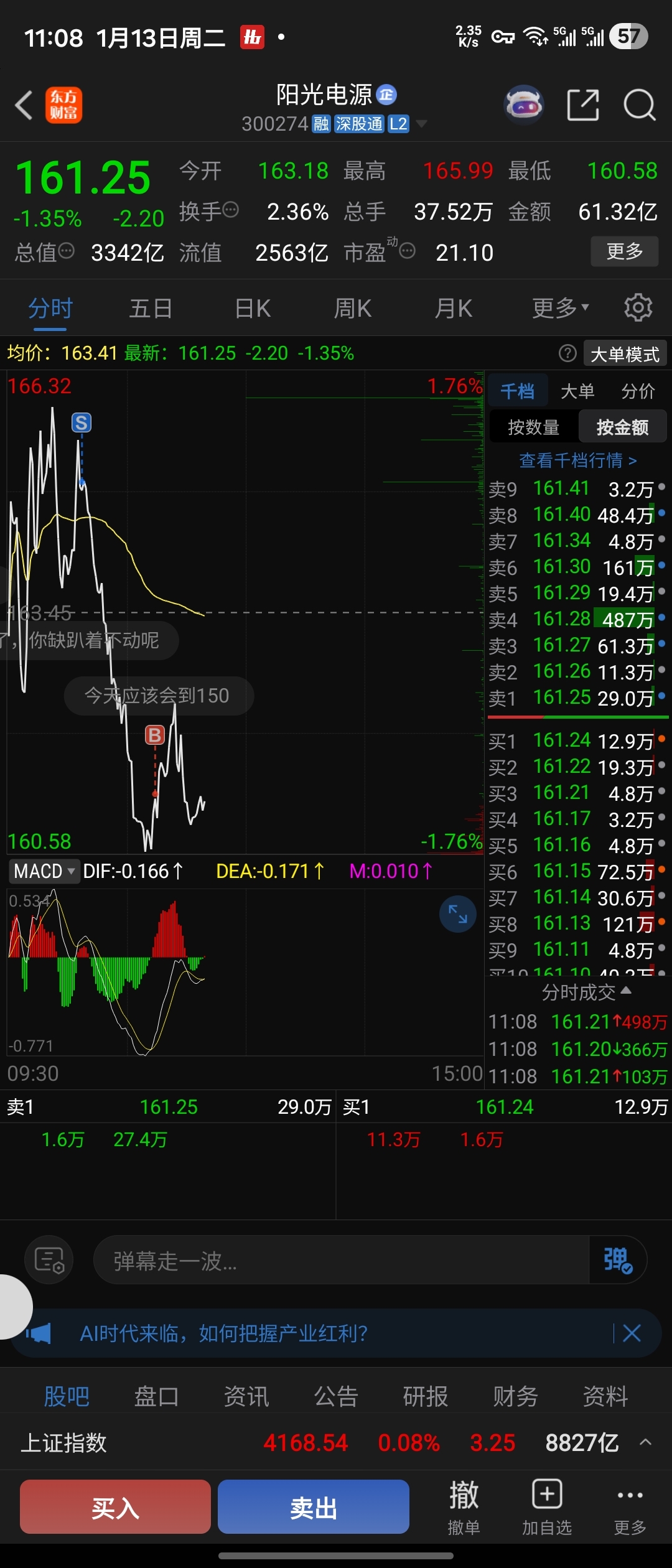
Task: Tap the 市盈 info icon
Action: coord(407,251)
